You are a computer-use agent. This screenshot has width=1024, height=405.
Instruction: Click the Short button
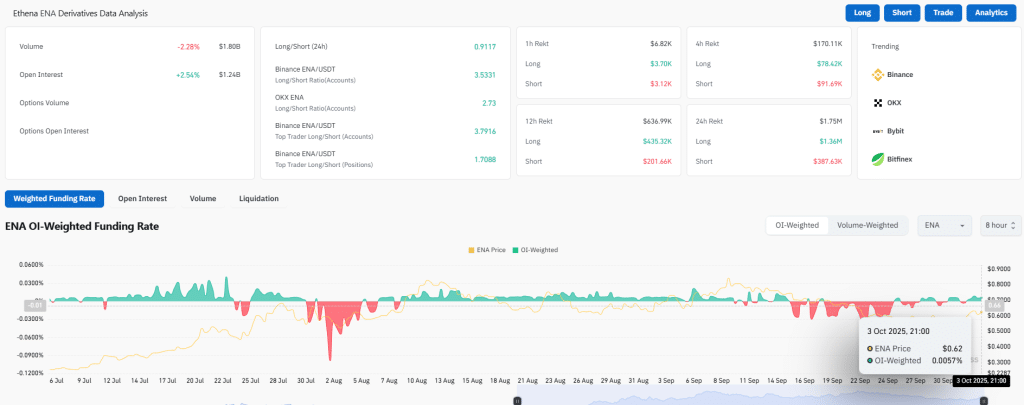902,13
